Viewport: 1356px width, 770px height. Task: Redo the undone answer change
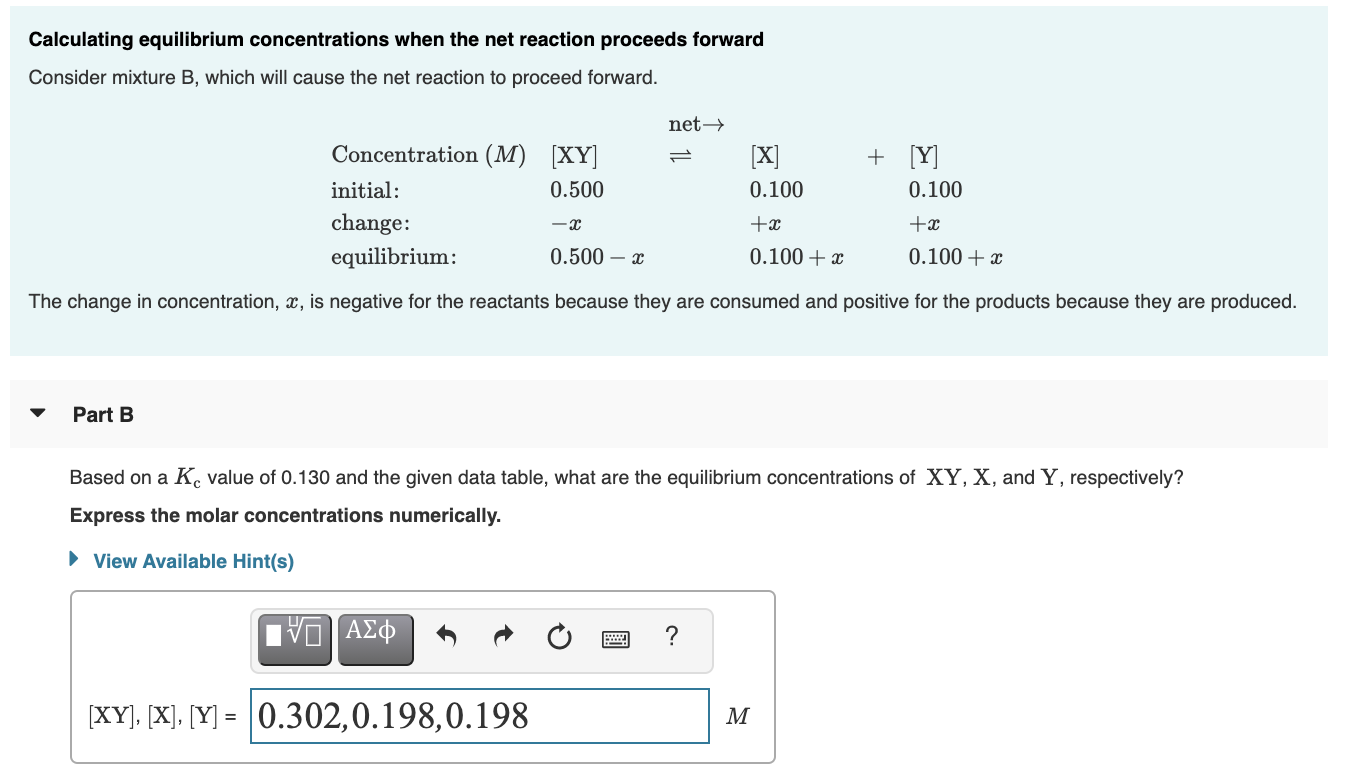(x=502, y=637)
